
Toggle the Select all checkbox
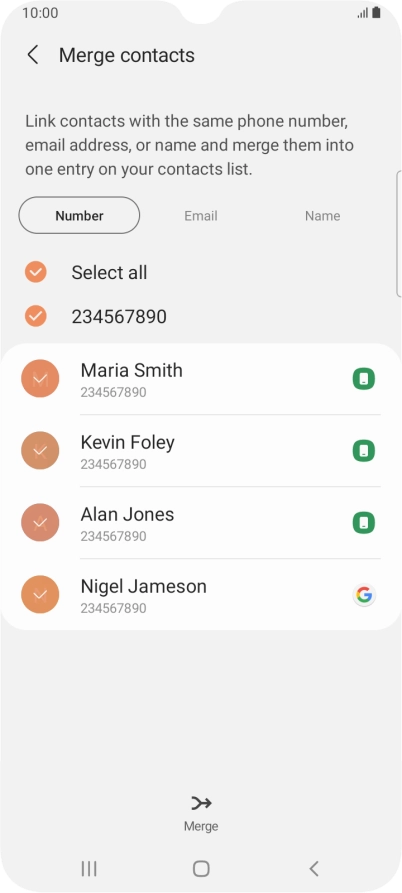35,272
